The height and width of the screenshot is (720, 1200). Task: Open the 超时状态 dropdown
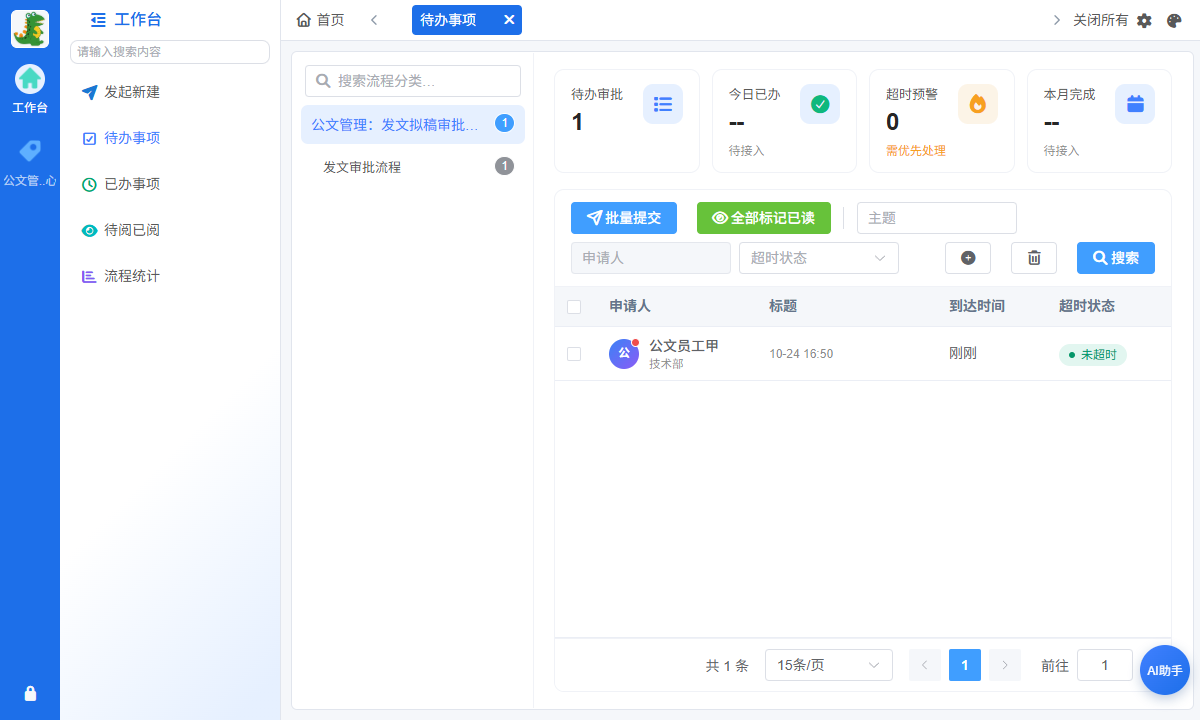[819, 258]
